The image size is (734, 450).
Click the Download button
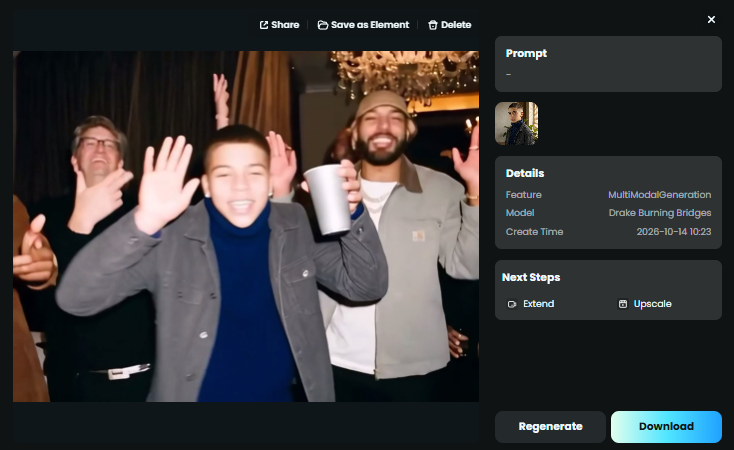666,427
